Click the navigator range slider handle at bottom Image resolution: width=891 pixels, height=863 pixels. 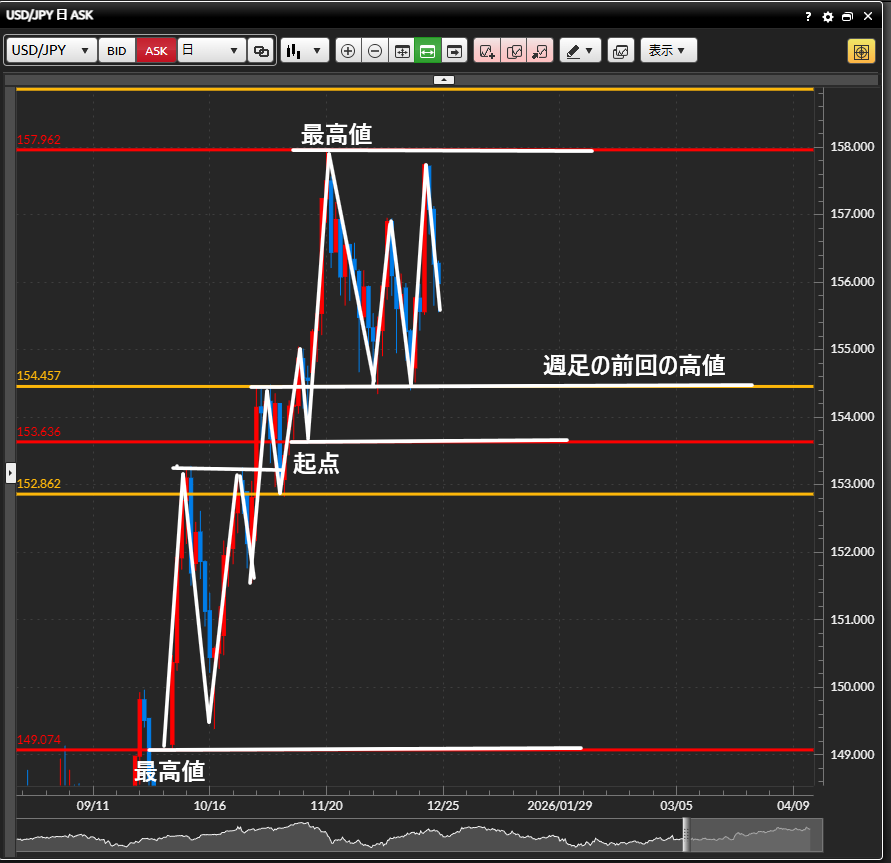click(686, 834)
